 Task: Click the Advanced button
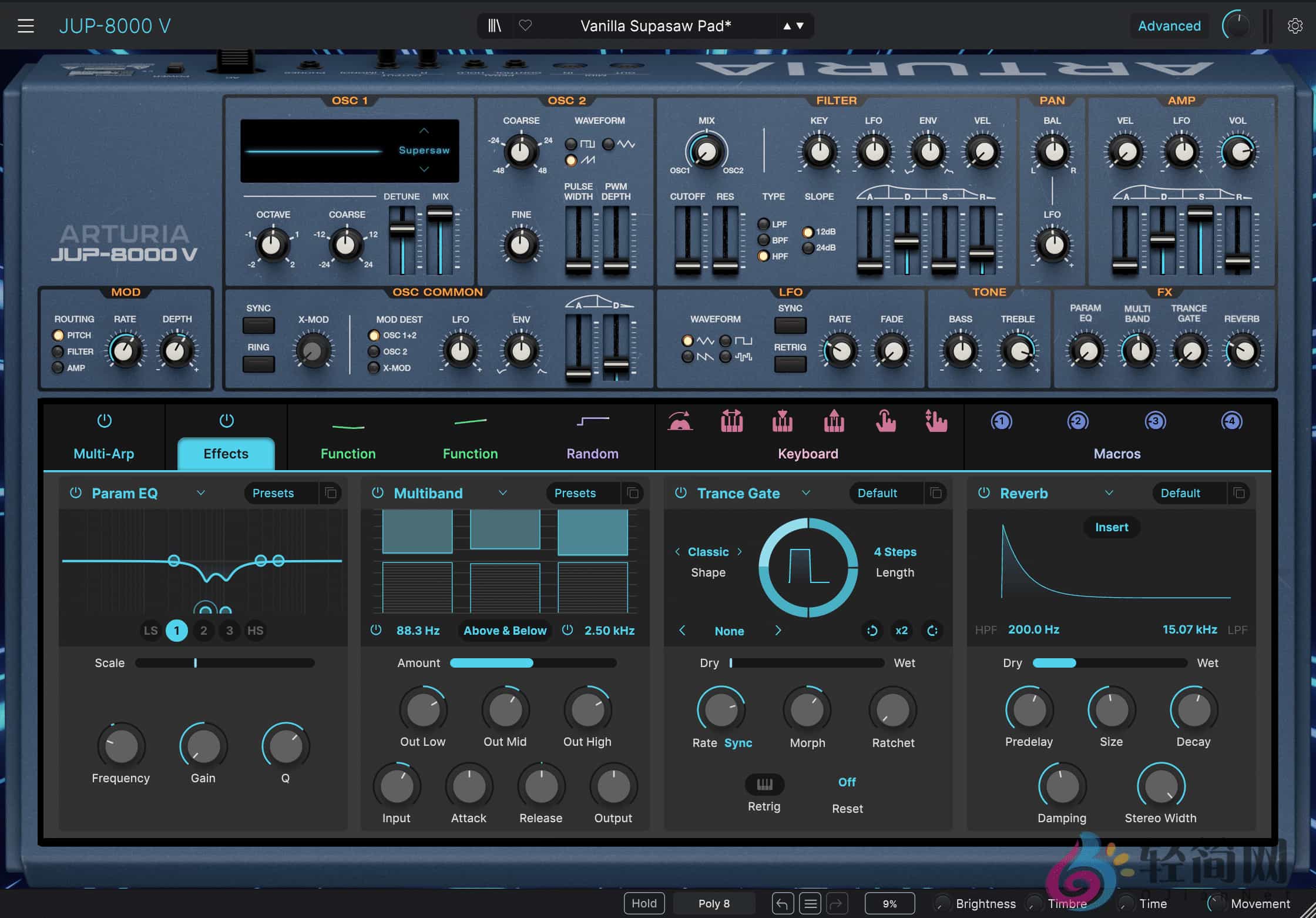tap(1169, 25)
